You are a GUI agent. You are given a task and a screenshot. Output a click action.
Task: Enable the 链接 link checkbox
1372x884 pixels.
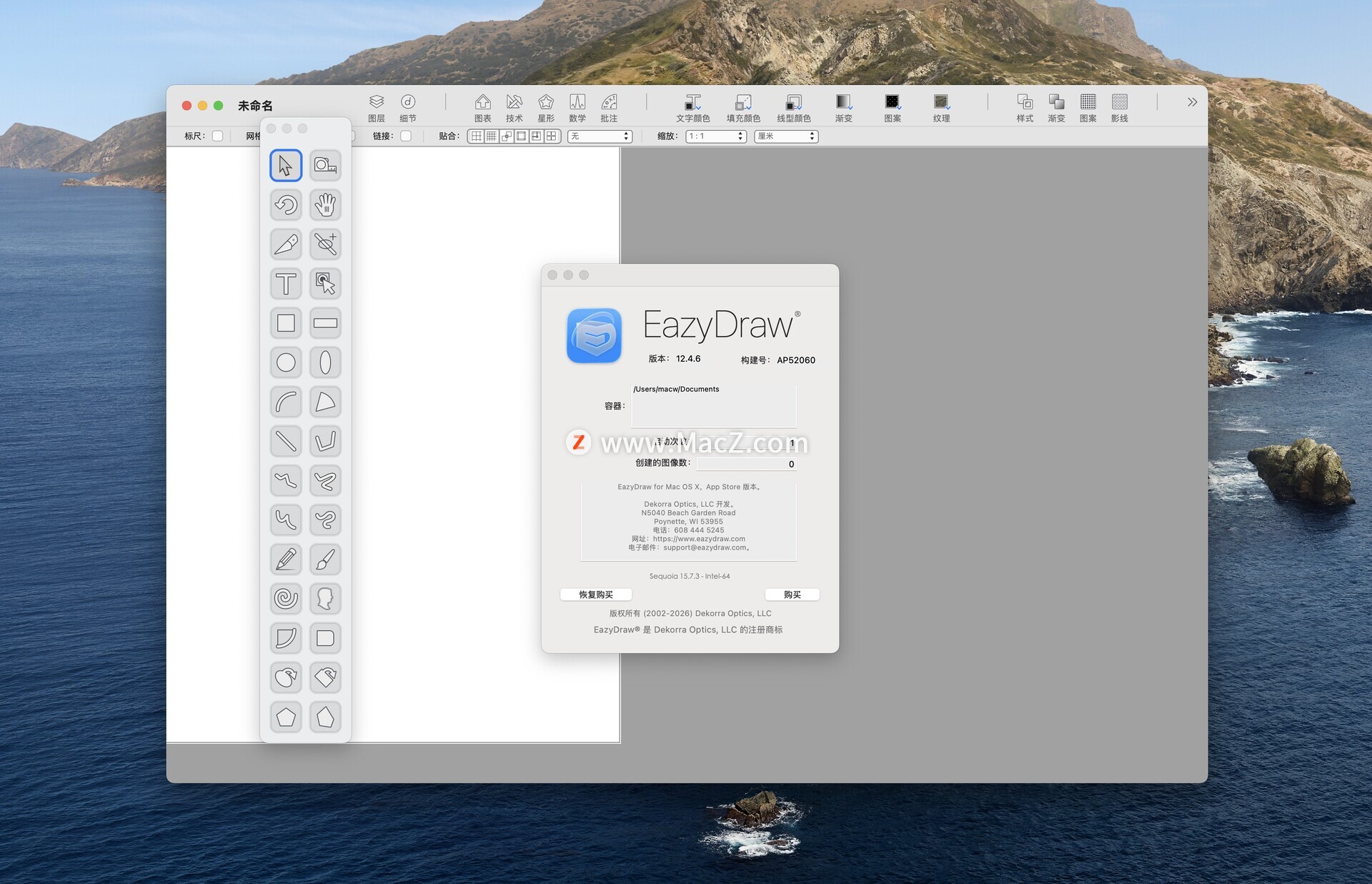click(x=406, y=136)
